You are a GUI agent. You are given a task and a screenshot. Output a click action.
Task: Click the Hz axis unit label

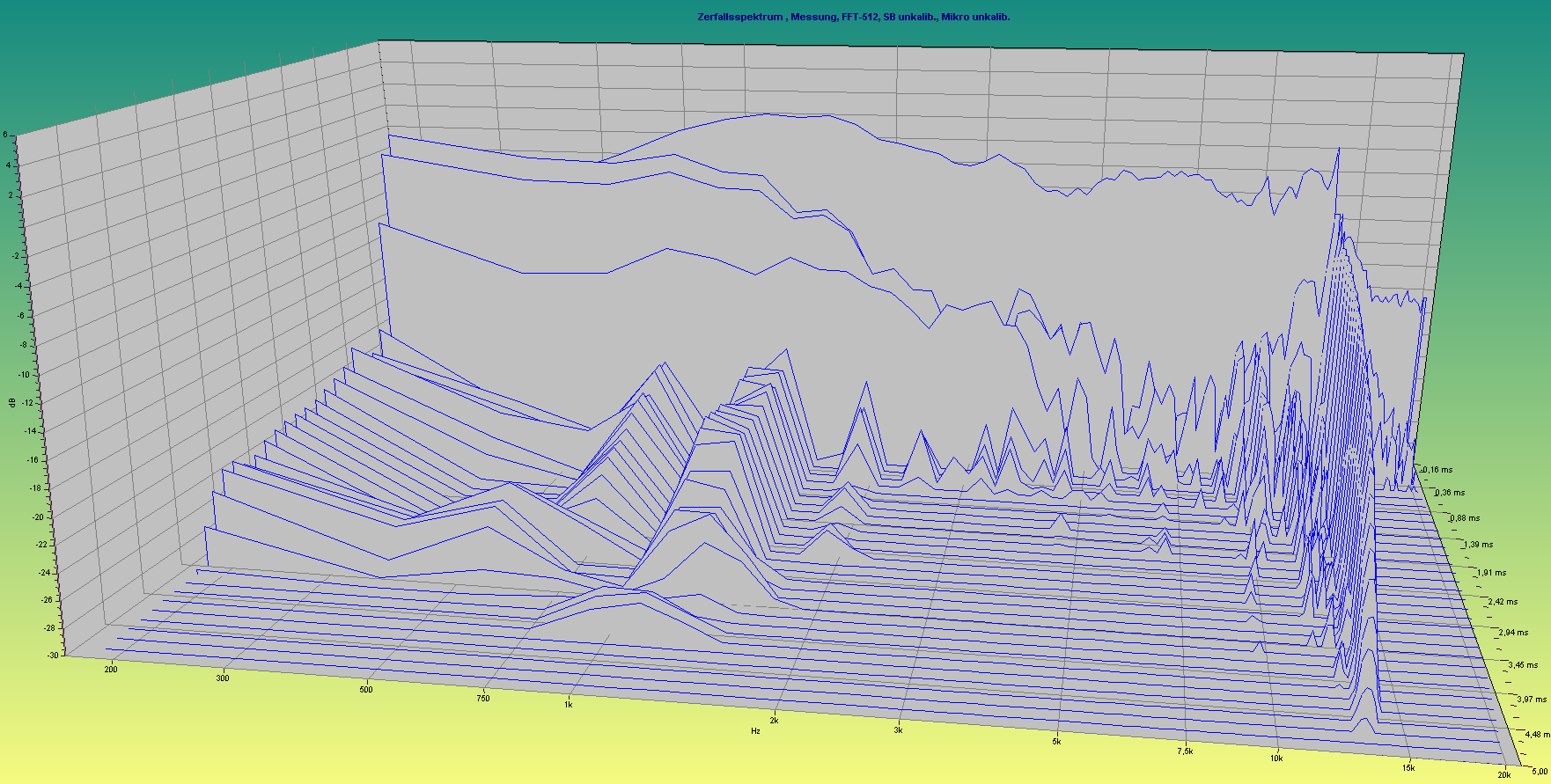point(755,731)
